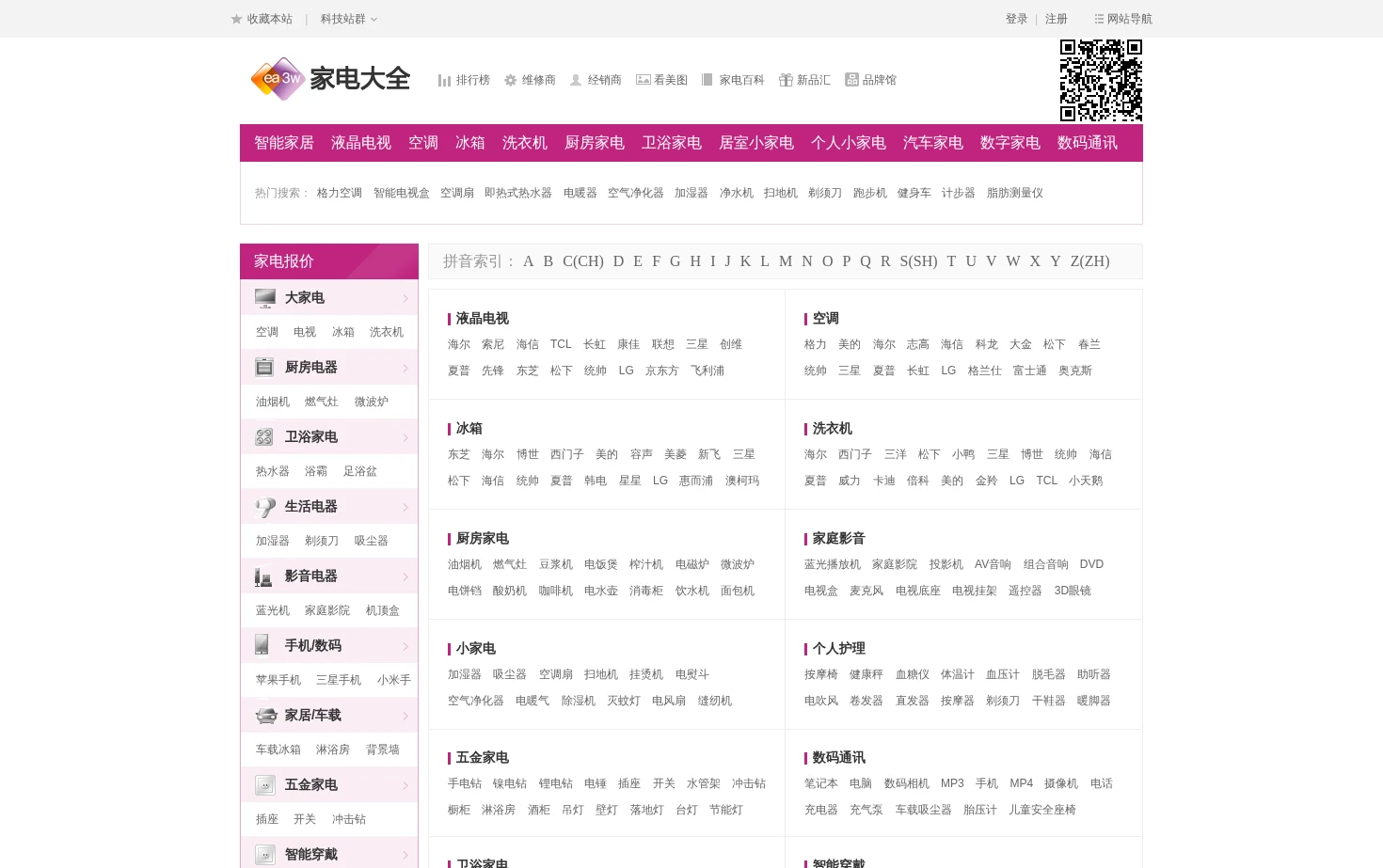Click the 品牌馆 building icon

851,80
